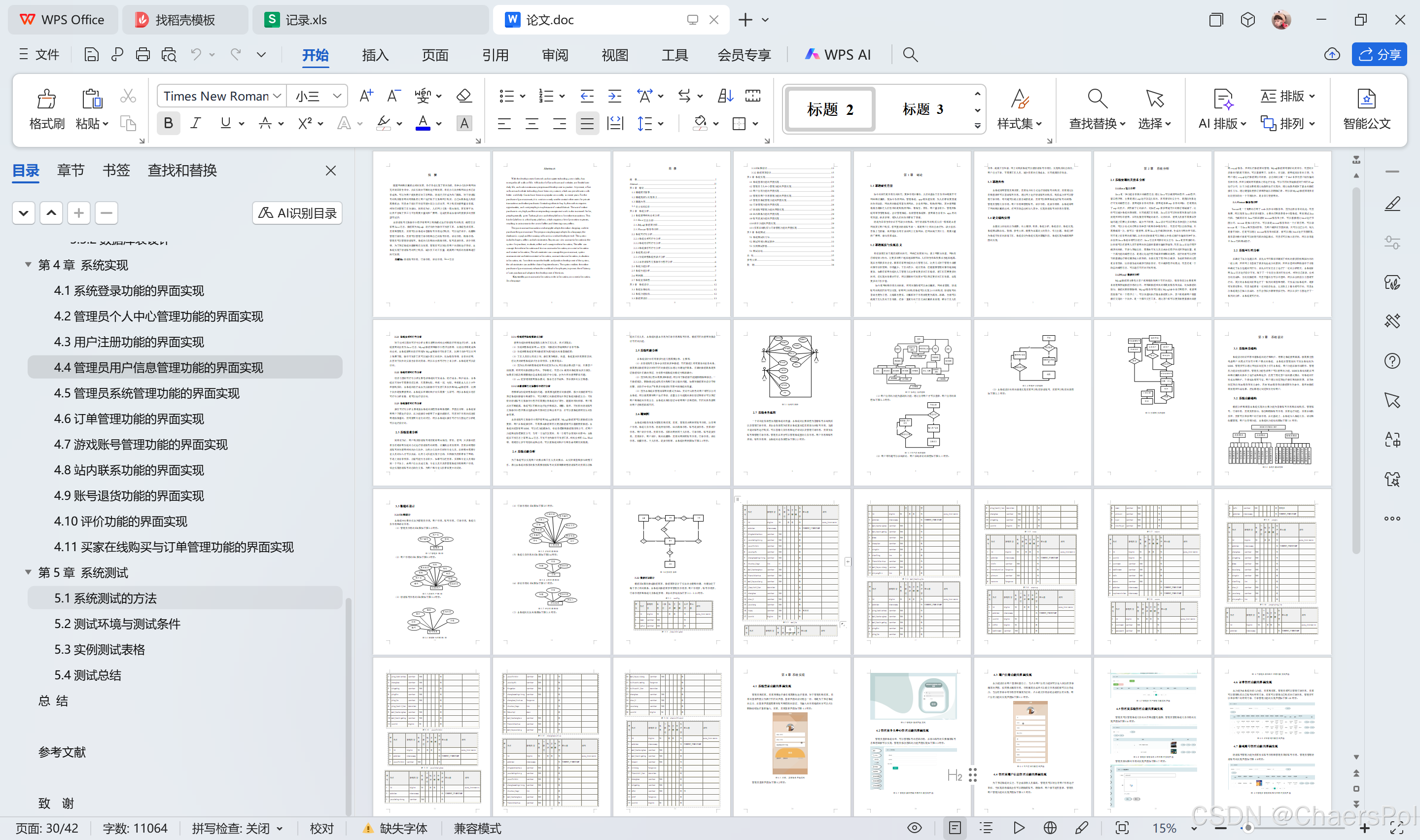Click the Abstract page thumbnail
1420x840 pixels.
(x=551, y=234)
